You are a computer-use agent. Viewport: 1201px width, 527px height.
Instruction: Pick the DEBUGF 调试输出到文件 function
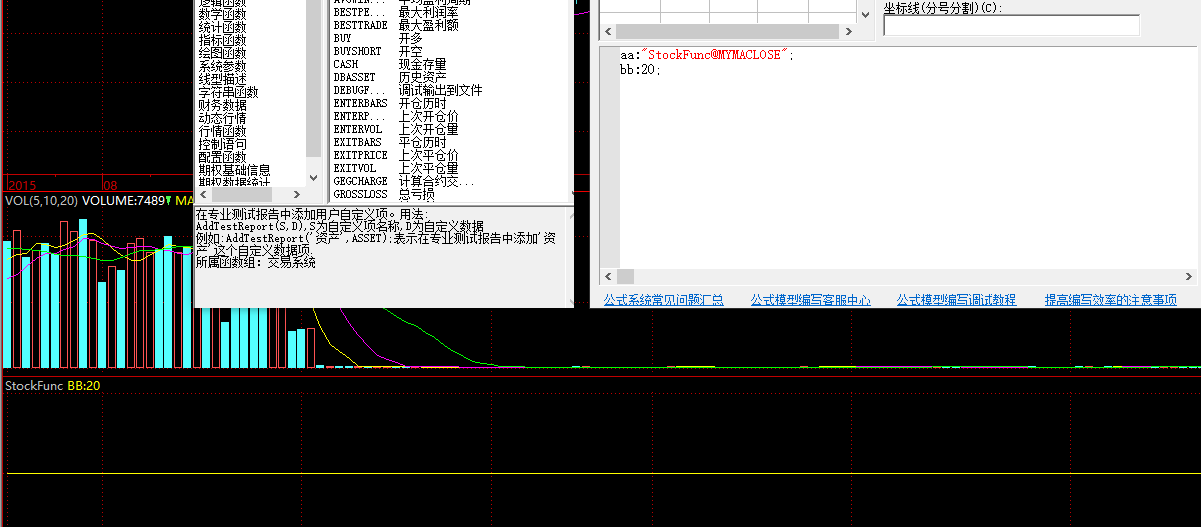408,90
